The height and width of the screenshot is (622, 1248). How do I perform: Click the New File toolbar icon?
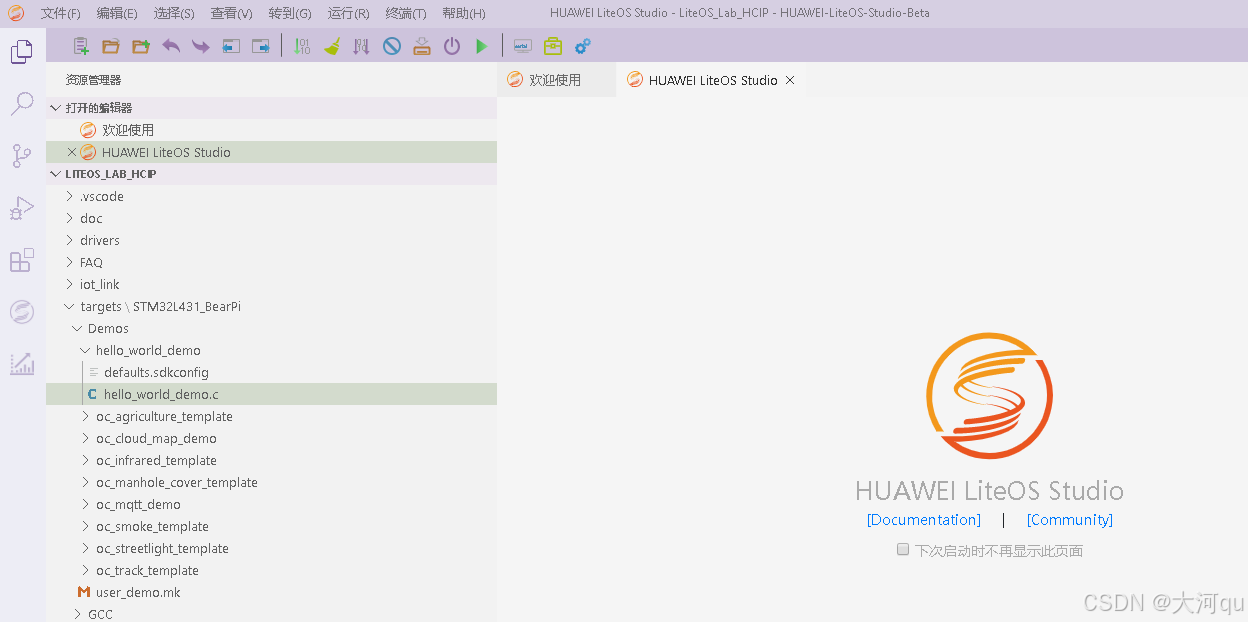click(x=81, y=46)
